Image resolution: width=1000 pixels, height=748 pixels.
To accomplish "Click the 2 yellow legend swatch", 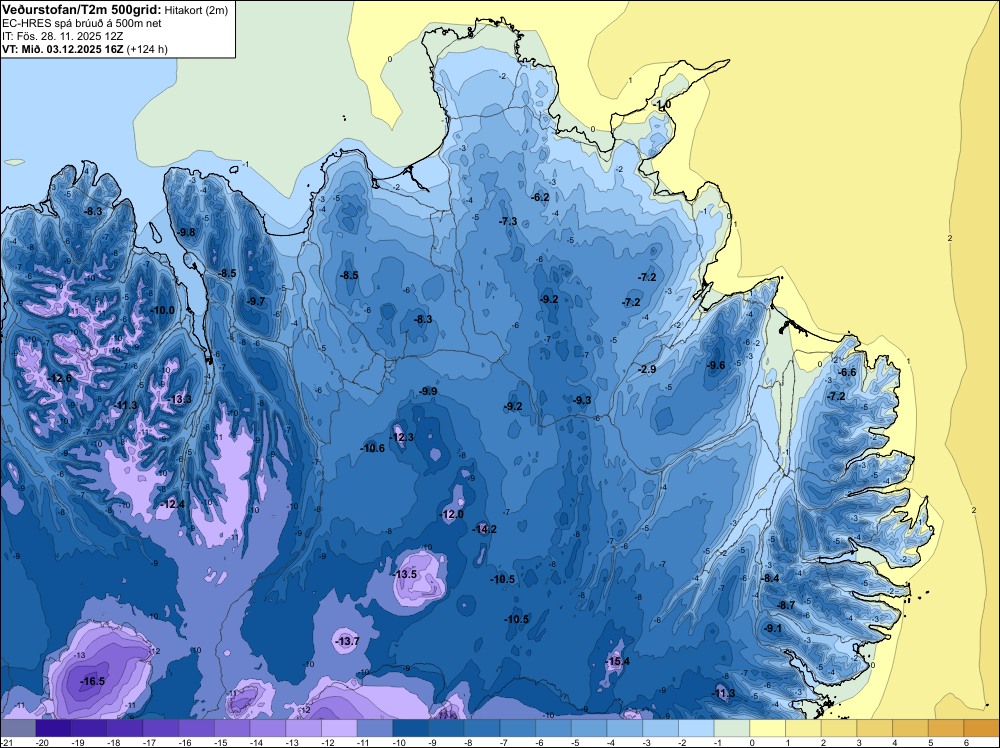I will (839, 728).
